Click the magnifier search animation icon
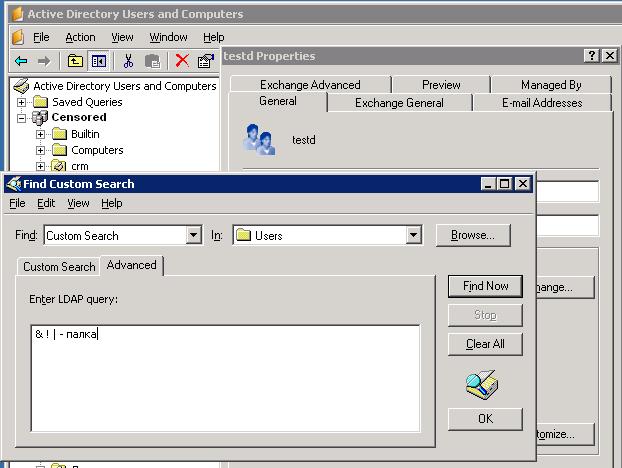Viewport: 622px width, 468px height. coord(482,384)
